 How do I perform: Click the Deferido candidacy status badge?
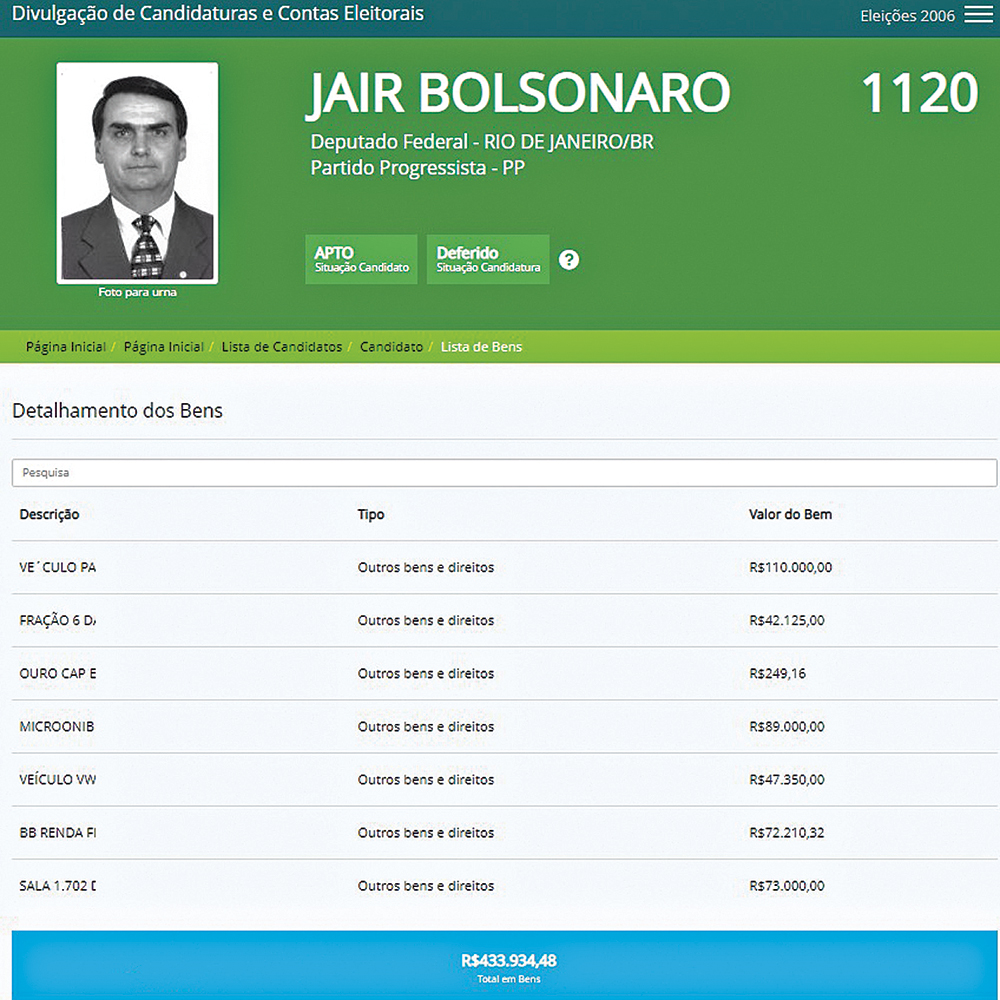tap(487, 259)
